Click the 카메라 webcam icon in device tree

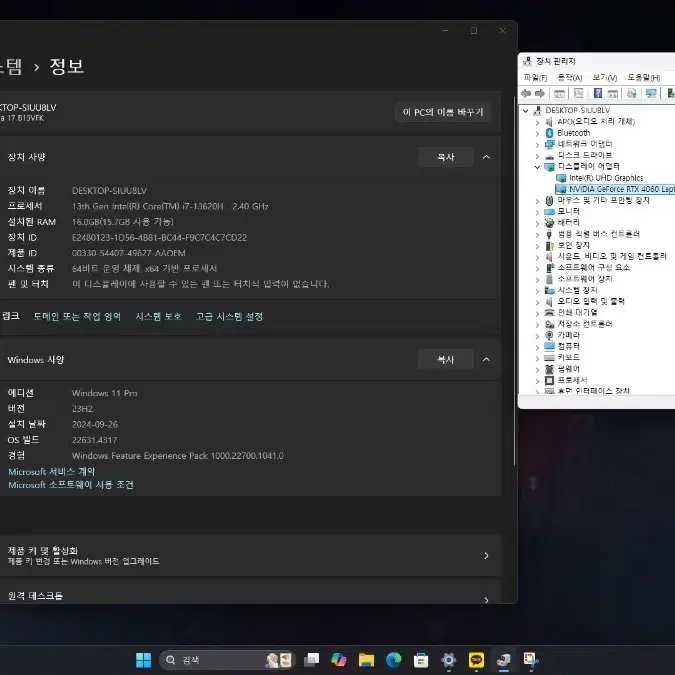[549, 335]
